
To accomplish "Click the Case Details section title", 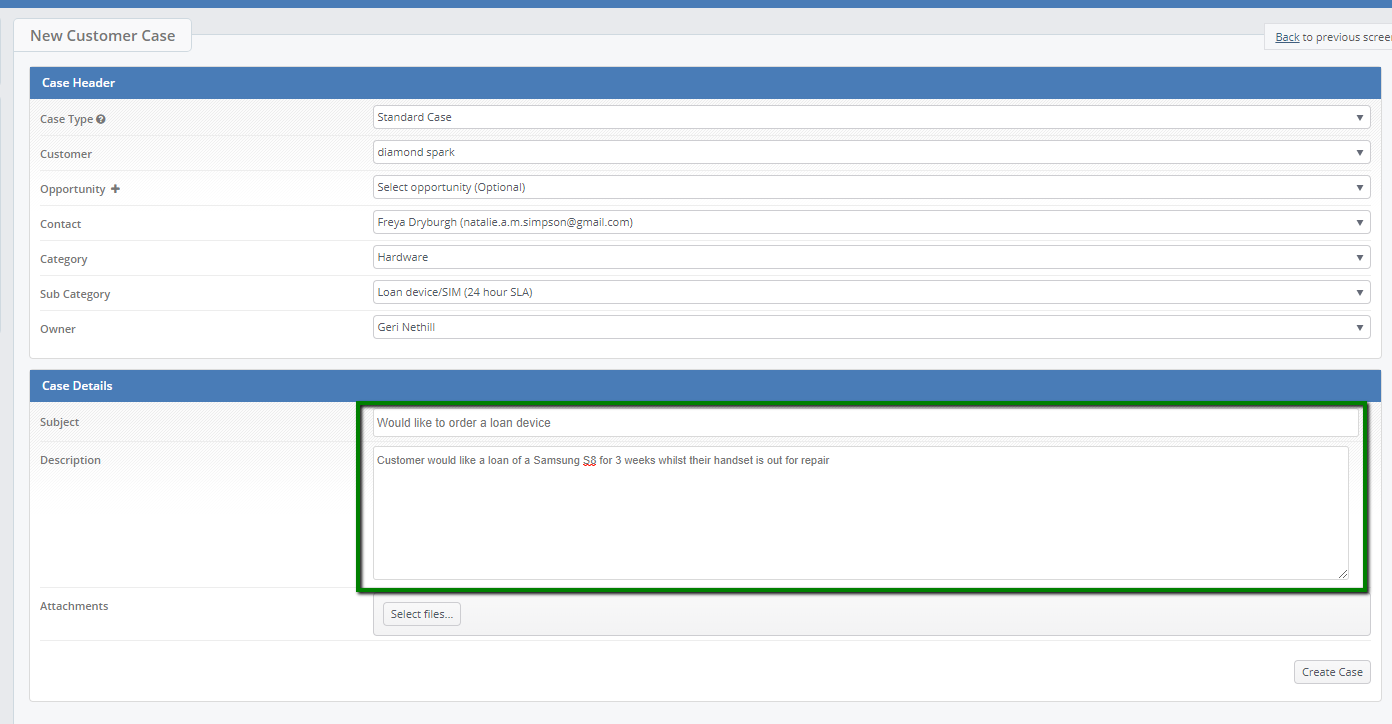I will pos(77,386).
